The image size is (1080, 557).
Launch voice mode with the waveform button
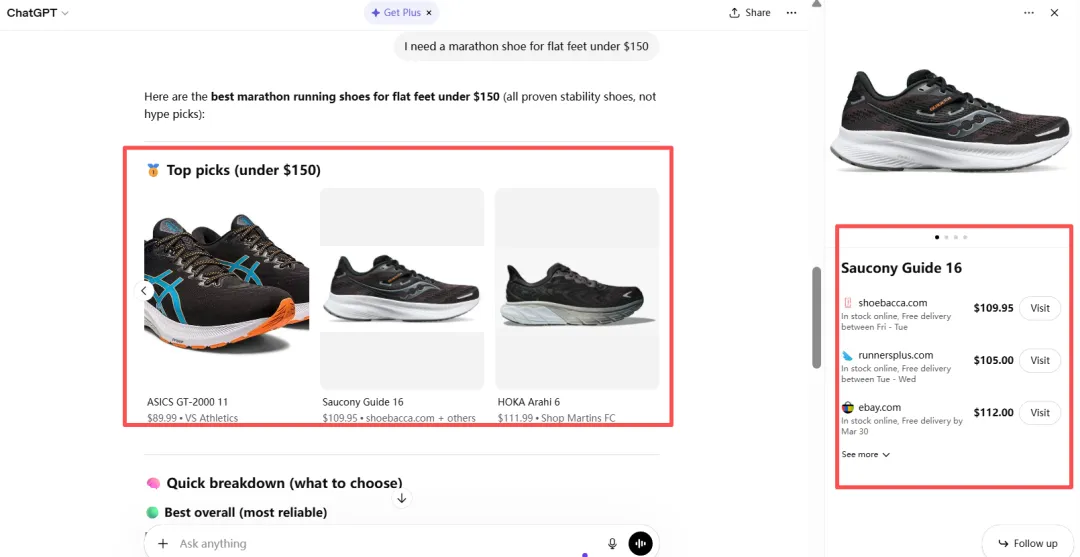point(640,544)
